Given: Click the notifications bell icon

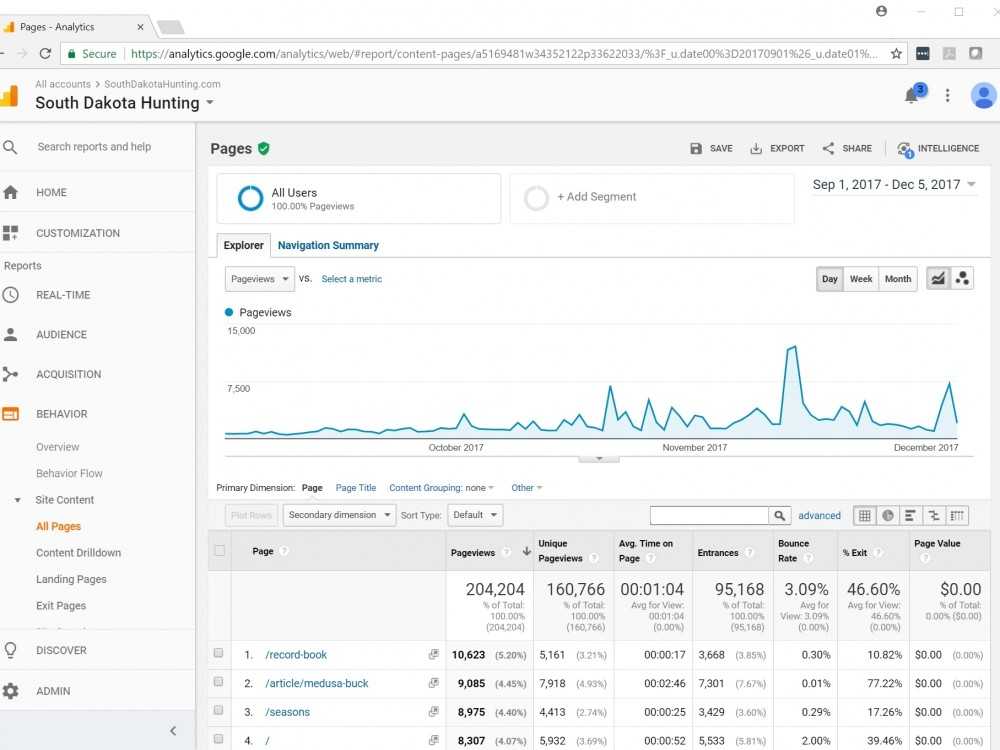Looking at the screenshot, I should 911,95.
